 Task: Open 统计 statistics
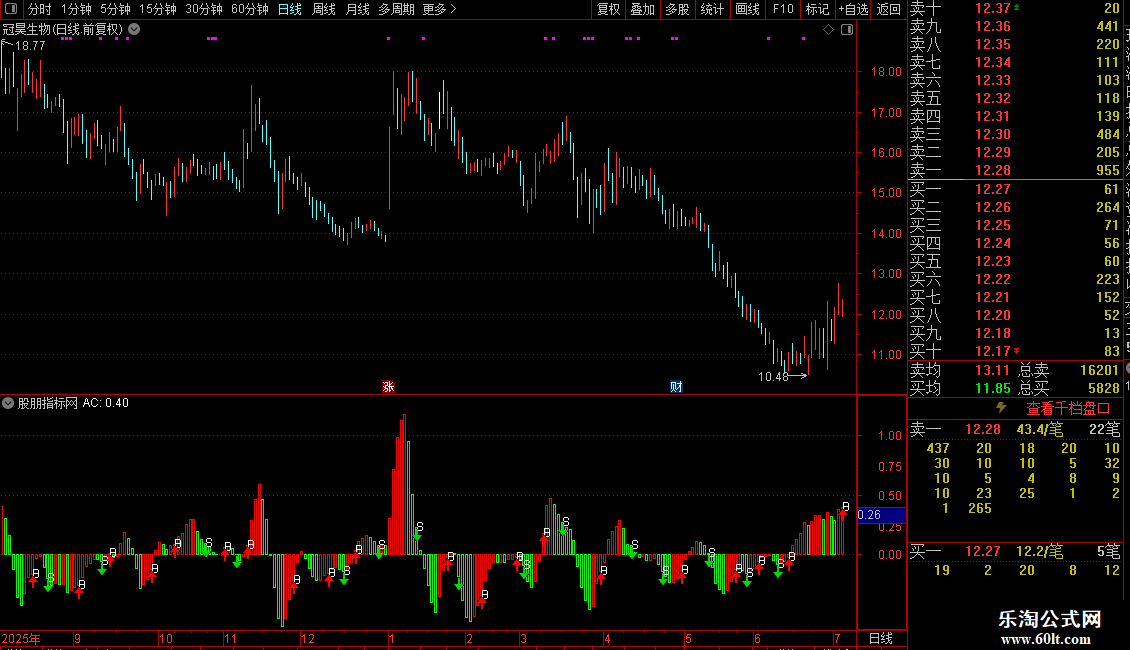712,9
